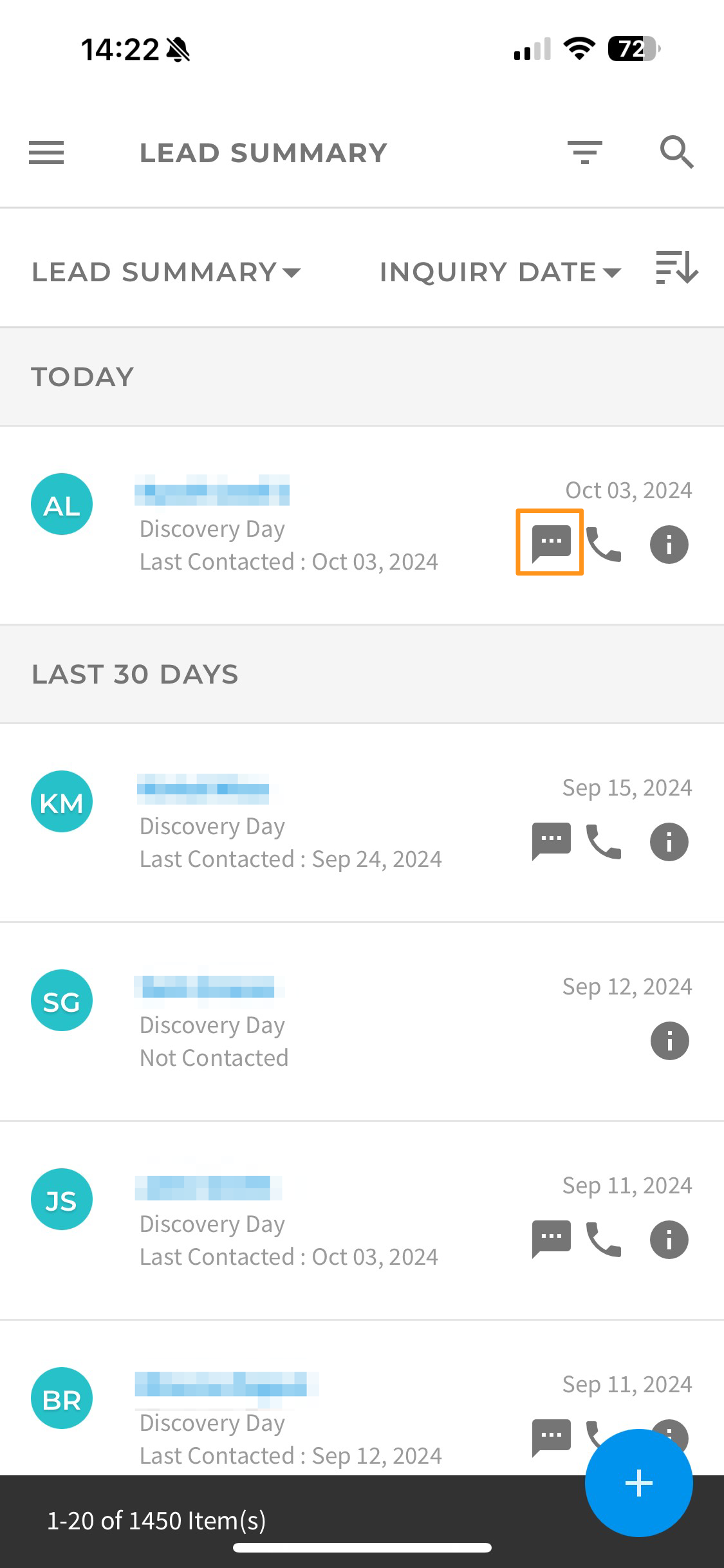This screenshot has width=724, height=1568.
Task: Call the KM lead
Action: [x=604, y=842]
